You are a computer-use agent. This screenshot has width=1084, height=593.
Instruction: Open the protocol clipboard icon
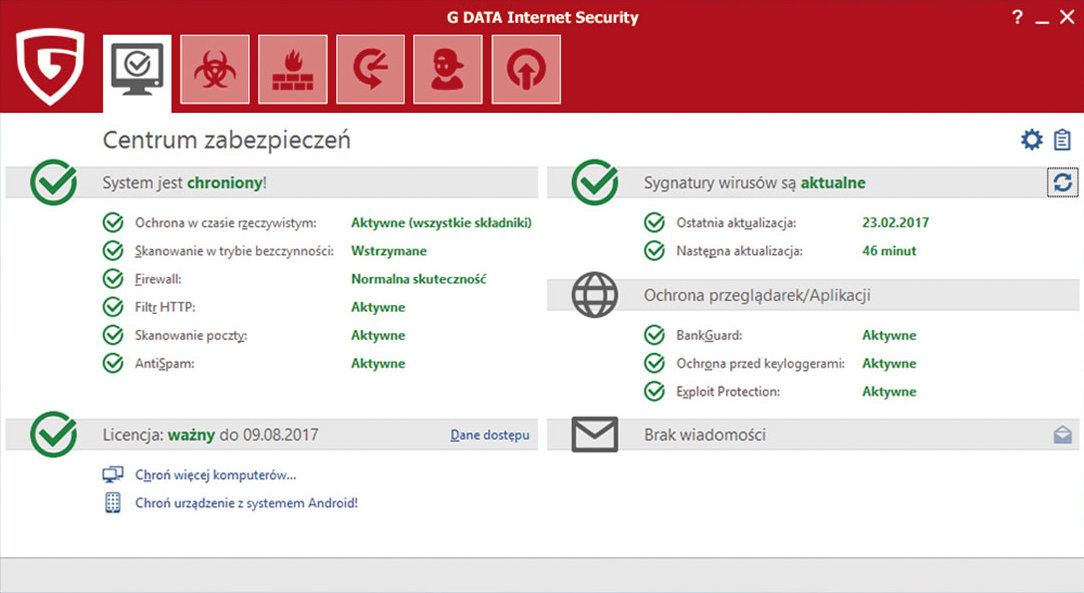(1062, 140)
